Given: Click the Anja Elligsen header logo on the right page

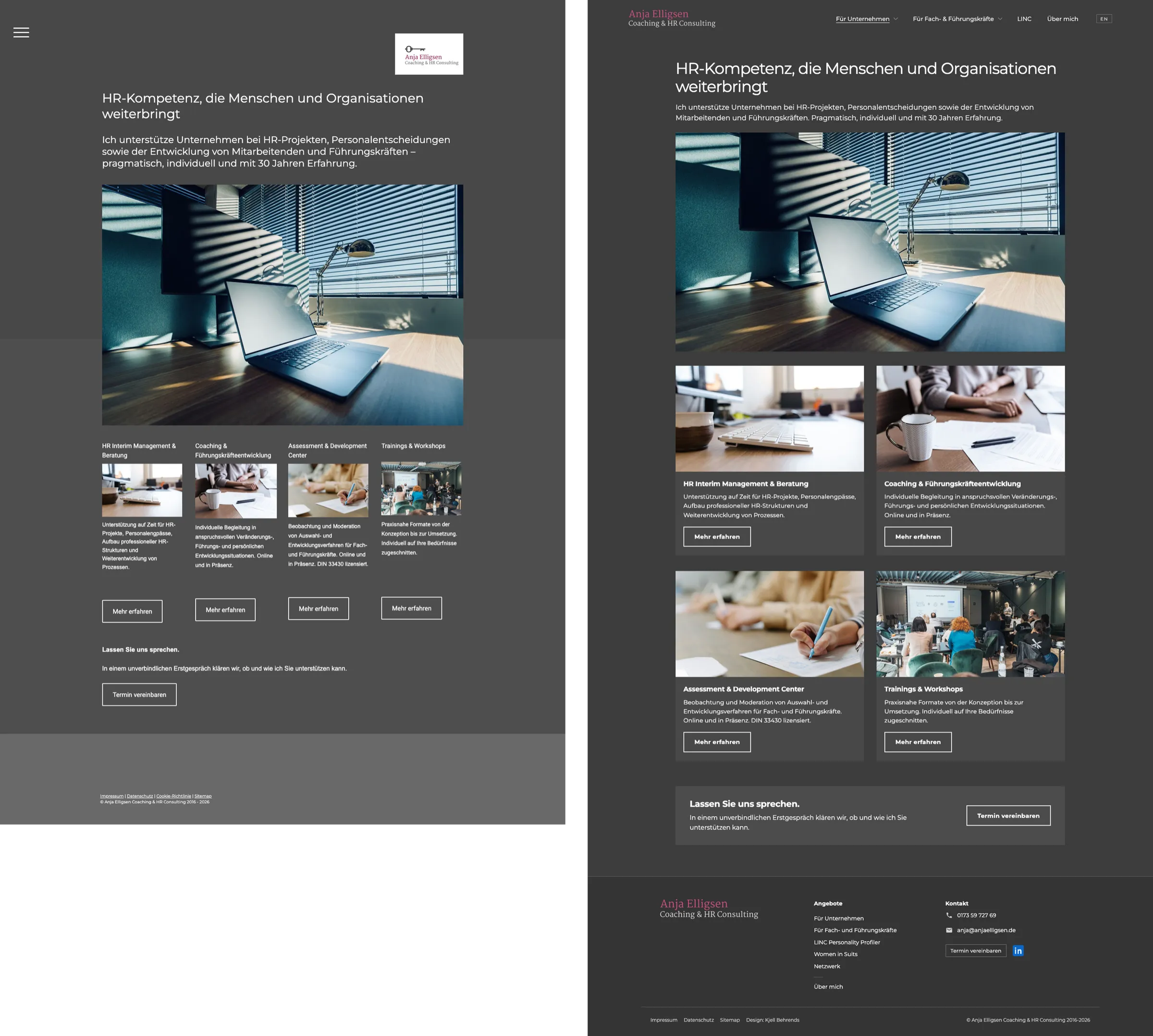Looking at the screenshot, I should coord(672,18).
